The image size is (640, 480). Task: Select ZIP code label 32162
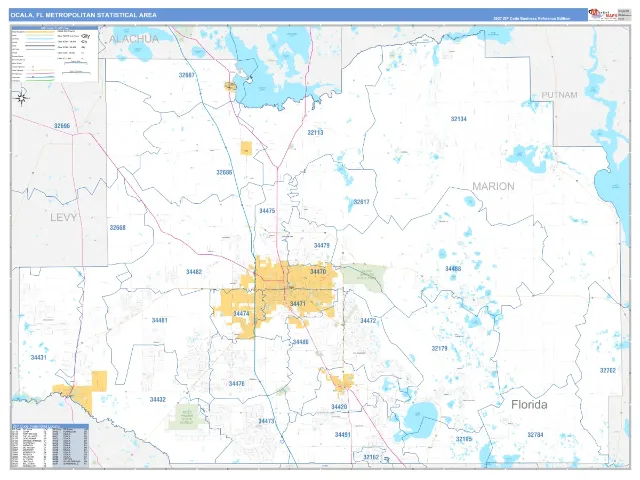pos(371,457)
